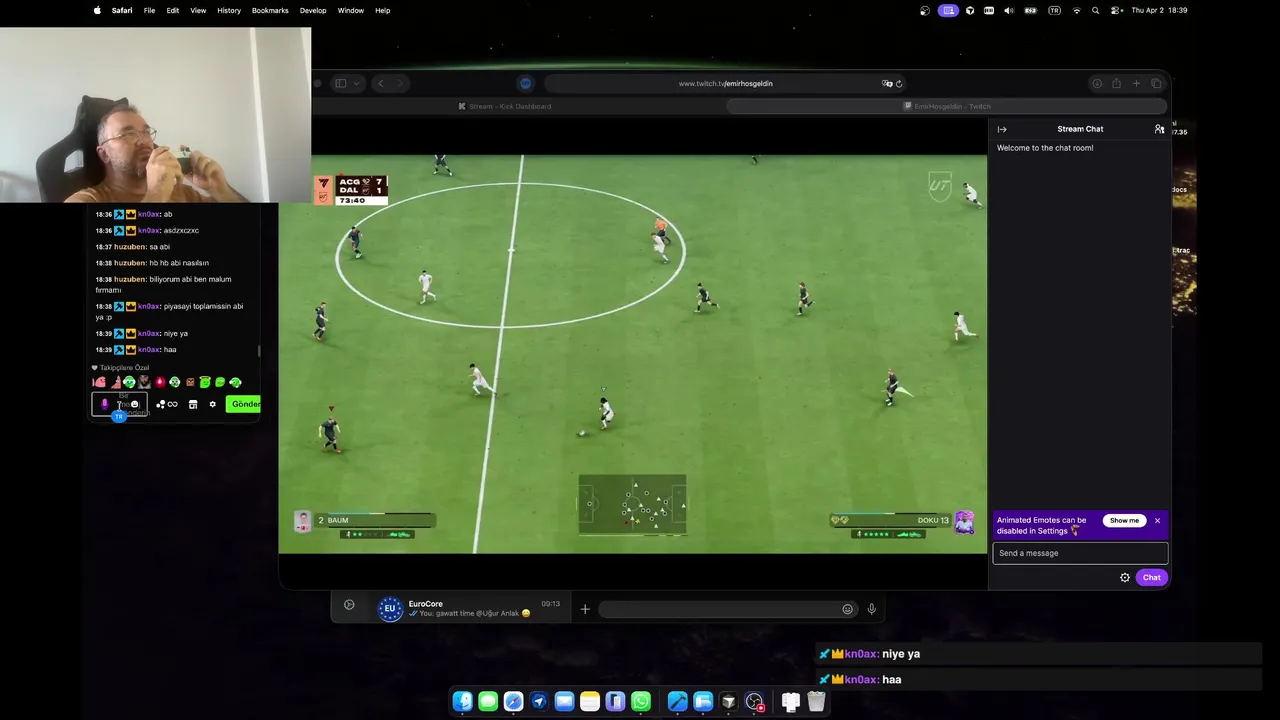This screenshot has width=1280, height=720.
Task: Click Safari back navigation arrow
Action: point(380,83)
